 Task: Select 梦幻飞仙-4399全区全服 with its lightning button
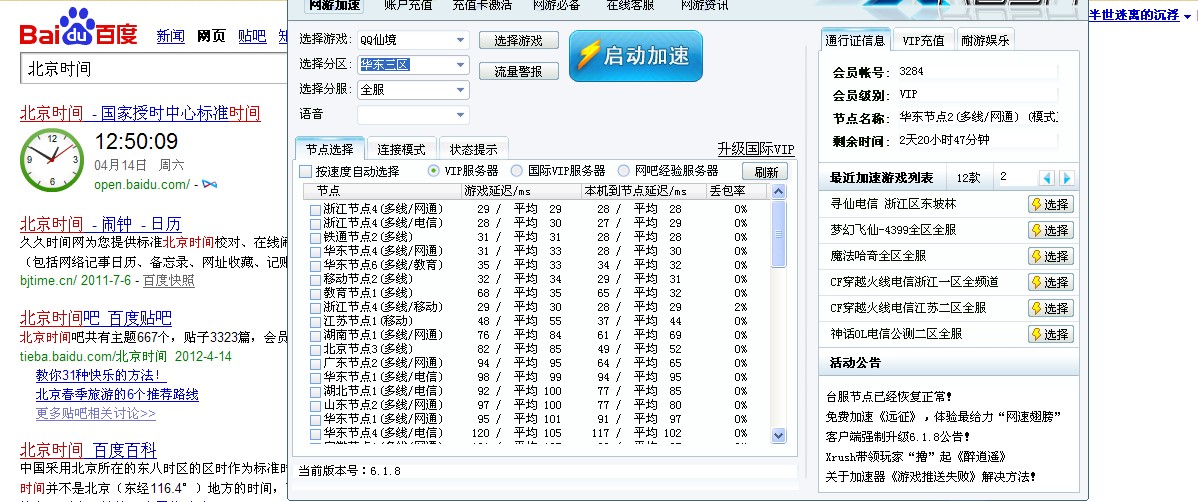pos(1051,230)
